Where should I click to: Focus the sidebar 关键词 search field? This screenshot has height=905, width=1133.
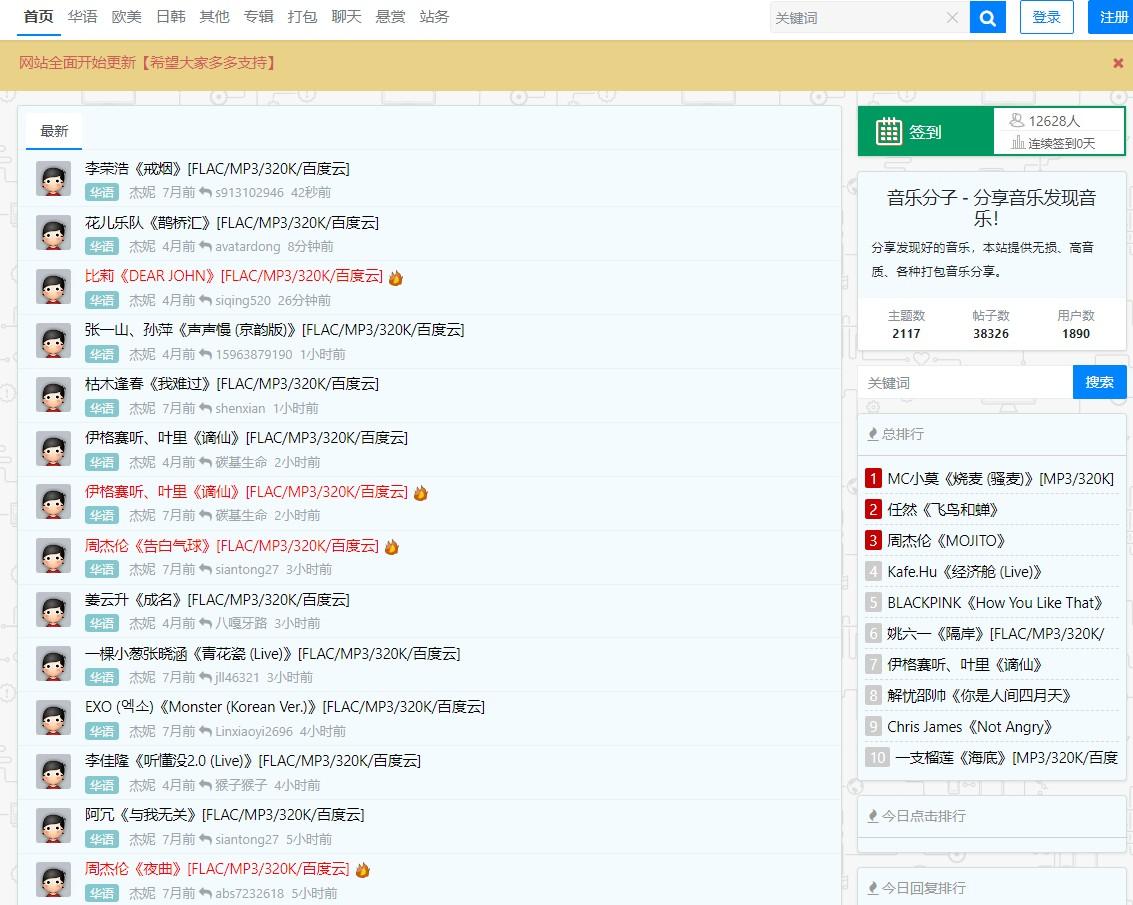tap(964, 383)
